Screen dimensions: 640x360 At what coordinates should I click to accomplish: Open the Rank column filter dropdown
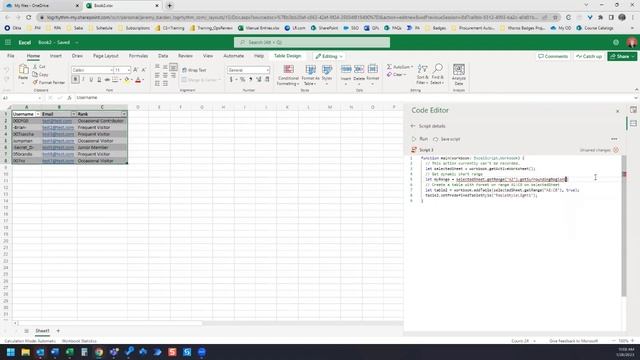(124, 114)
